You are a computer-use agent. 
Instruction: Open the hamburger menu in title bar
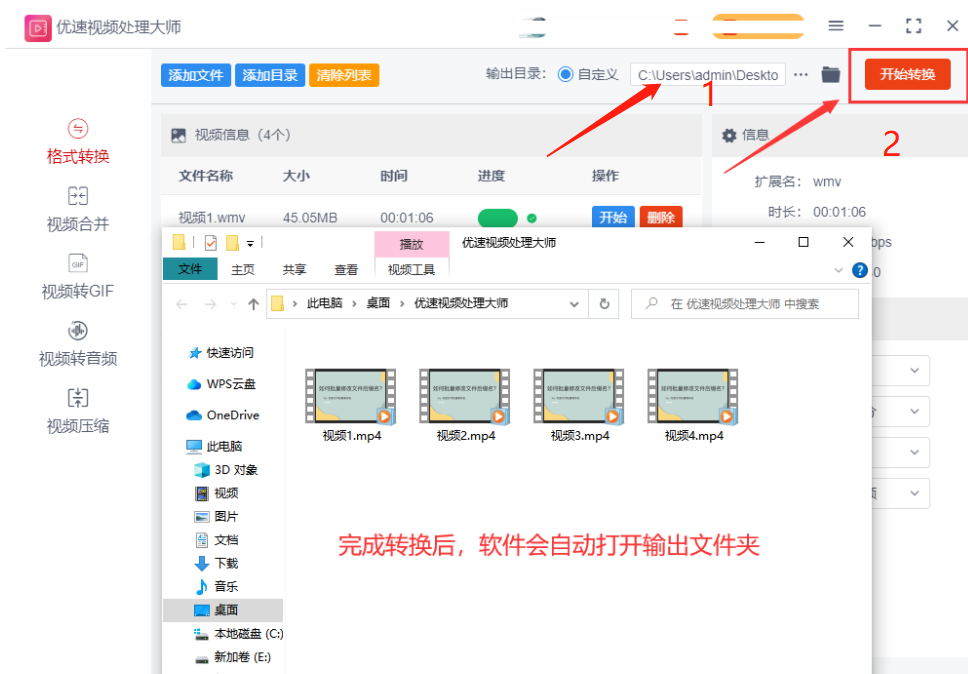pyautogui.click(x=836, y=26)
